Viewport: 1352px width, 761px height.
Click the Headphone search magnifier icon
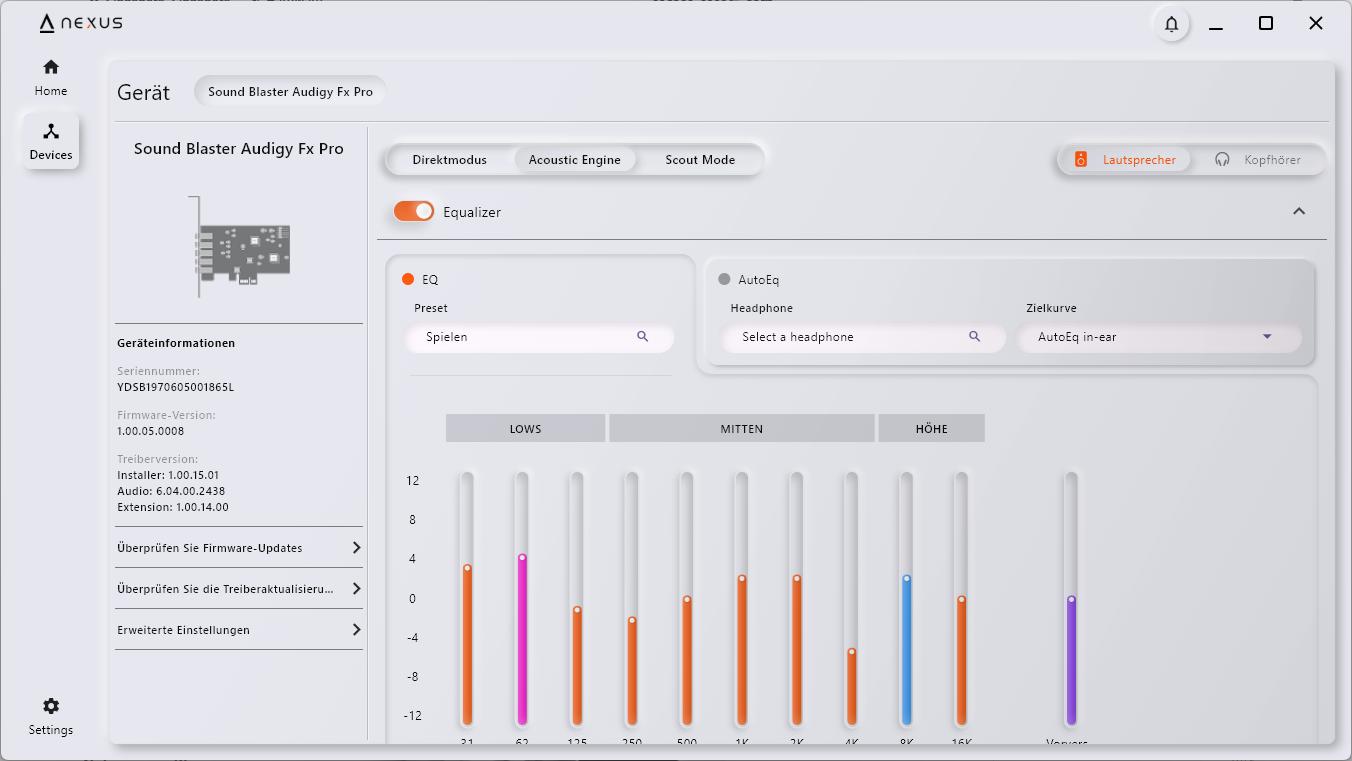(x=974, y=337)
